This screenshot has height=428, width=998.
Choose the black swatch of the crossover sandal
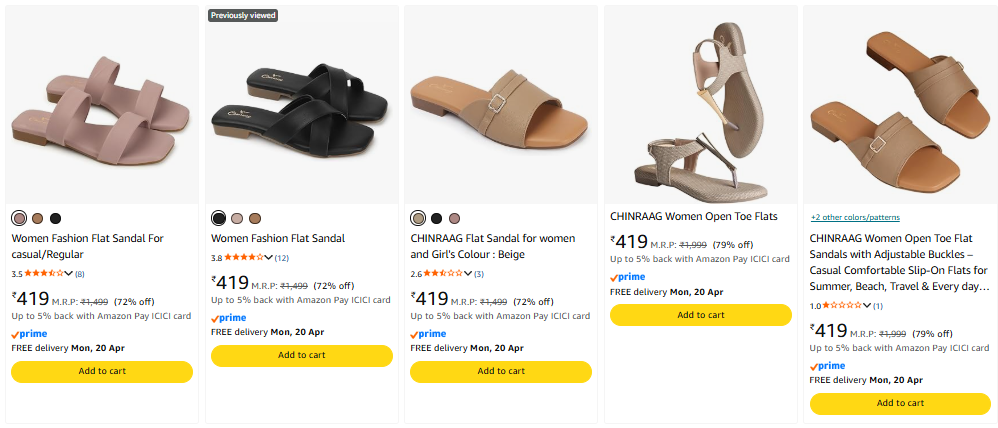pos(219,218)
